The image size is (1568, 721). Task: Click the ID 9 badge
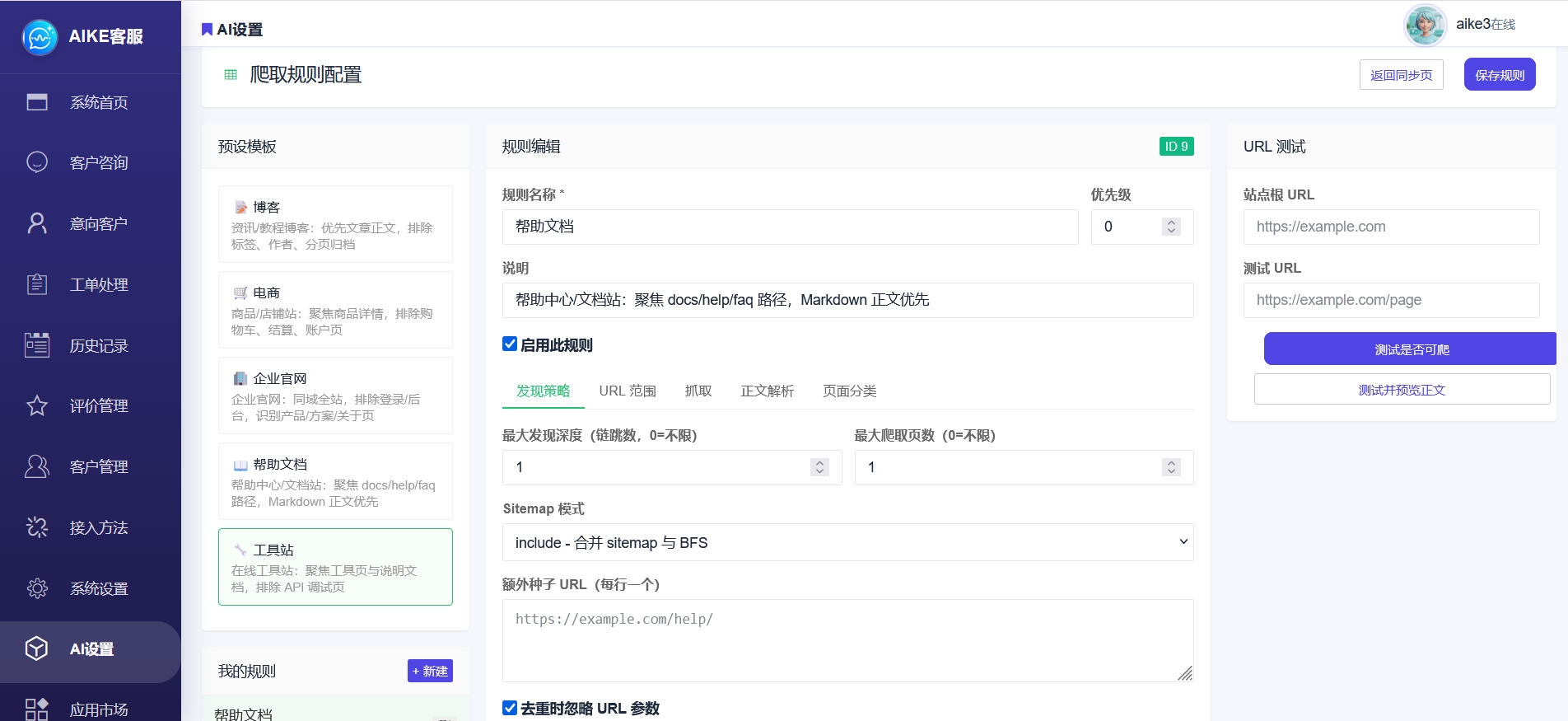coord(1176,146)
